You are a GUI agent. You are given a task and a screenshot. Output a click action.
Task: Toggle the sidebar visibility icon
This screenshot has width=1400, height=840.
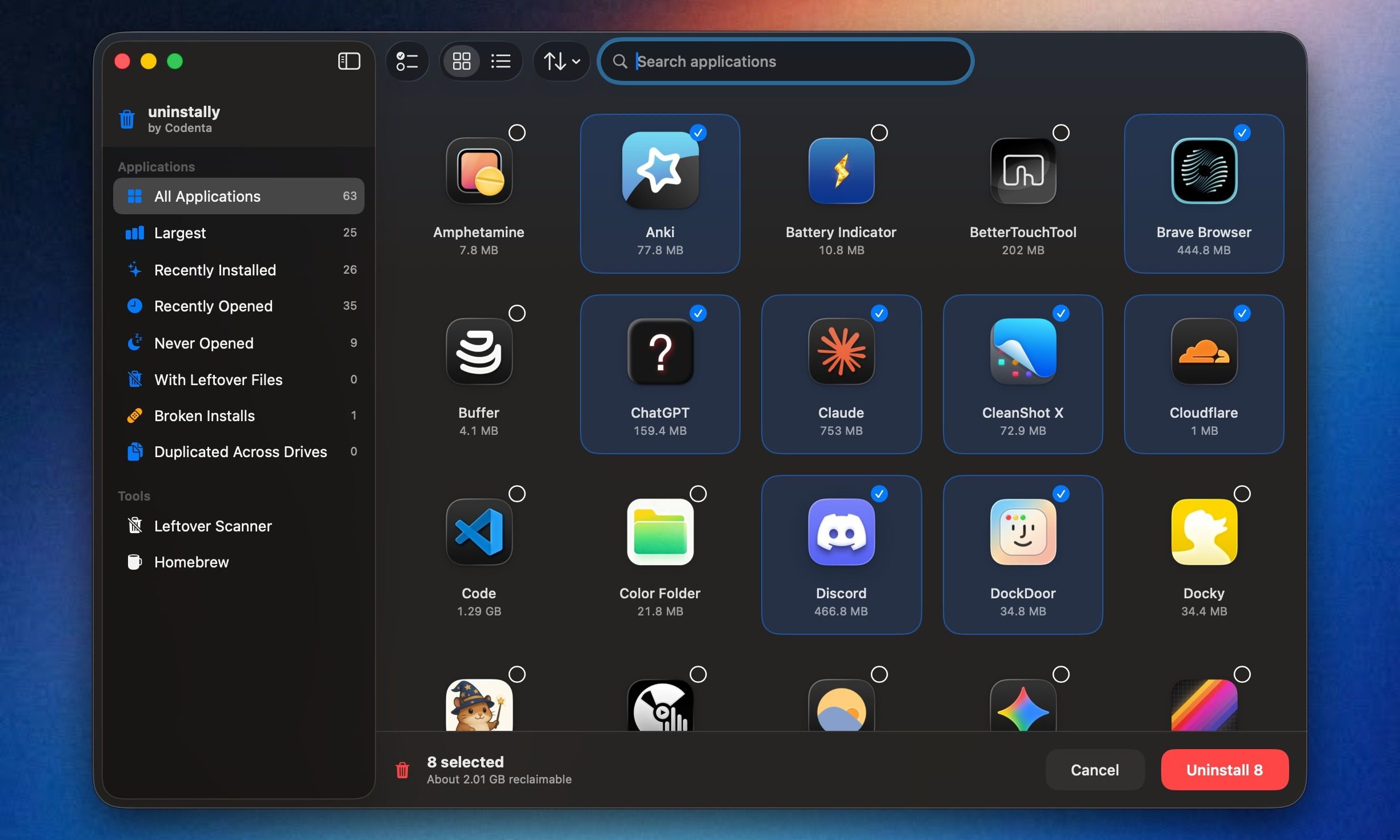coord(349,61)
